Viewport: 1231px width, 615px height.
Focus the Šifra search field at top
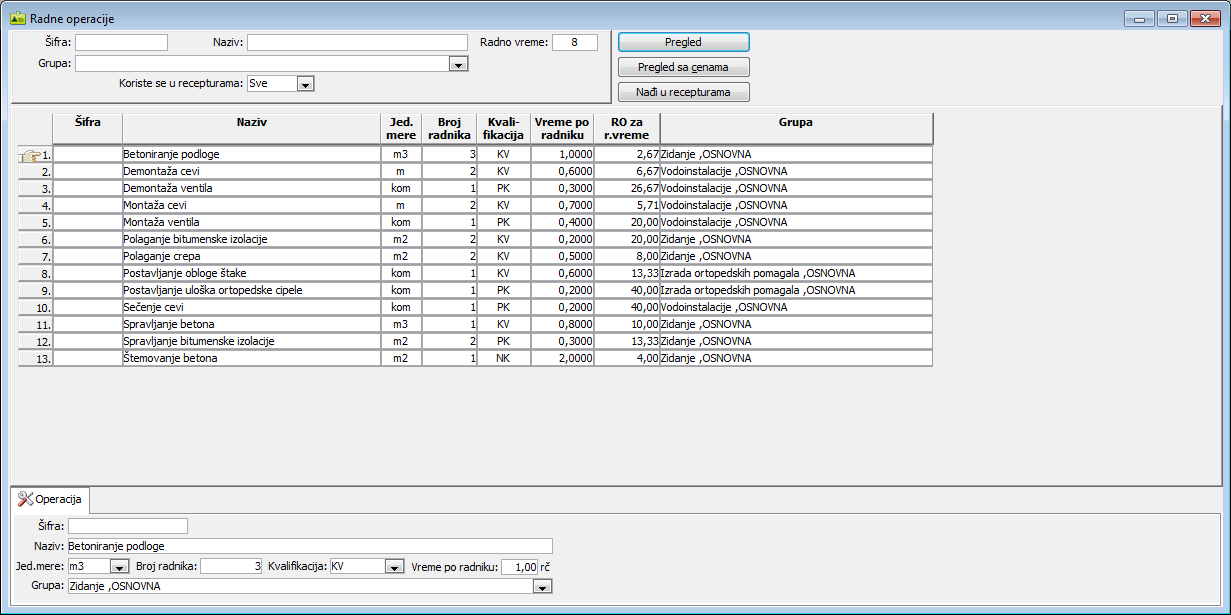click(x=121, y=42)
